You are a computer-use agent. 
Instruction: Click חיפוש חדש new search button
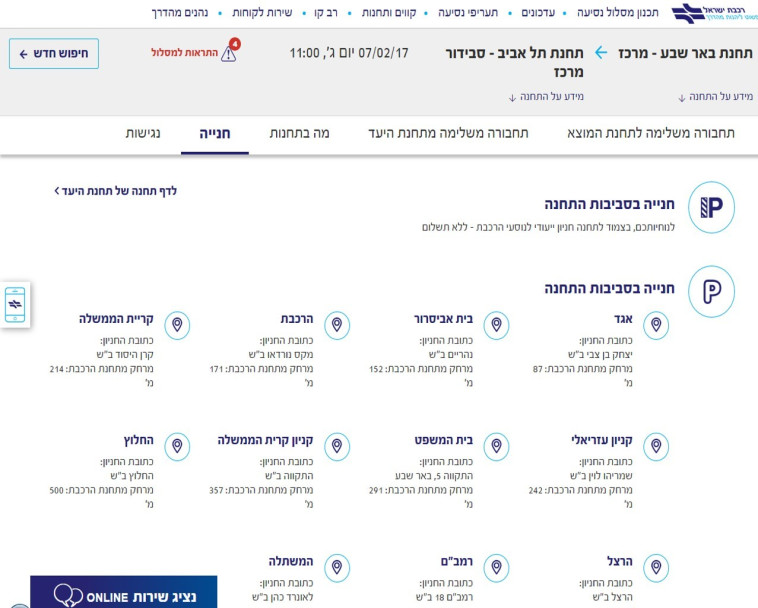point(54,53)
